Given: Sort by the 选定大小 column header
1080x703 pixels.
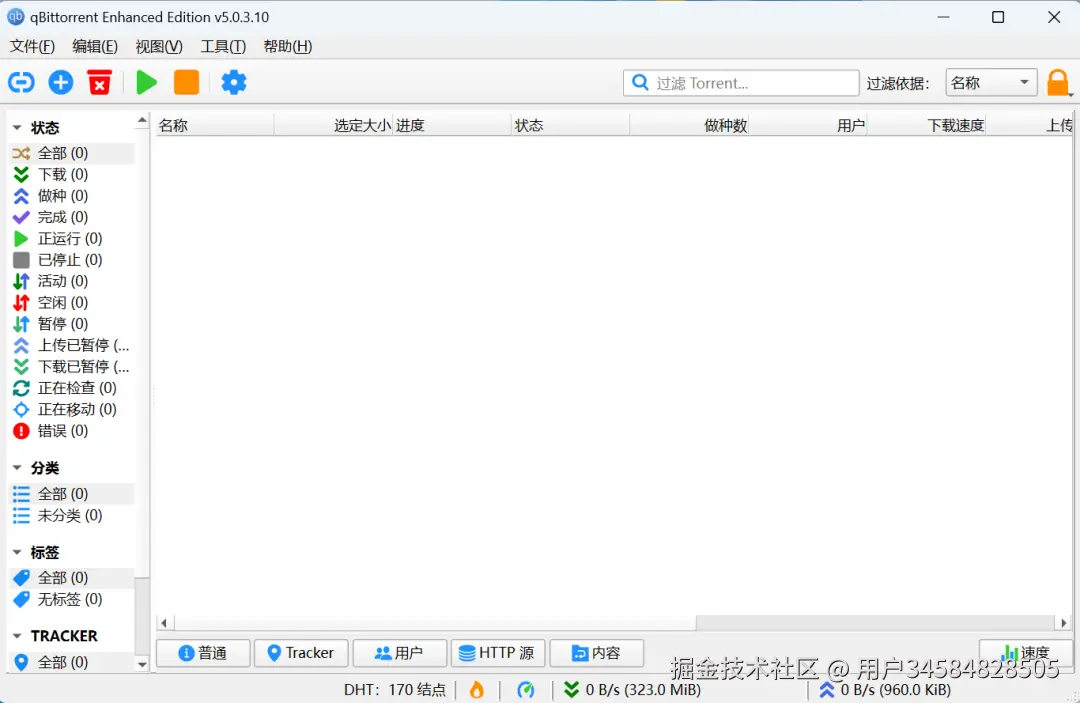Looking at the screenshot, I should tap(333, 125).
